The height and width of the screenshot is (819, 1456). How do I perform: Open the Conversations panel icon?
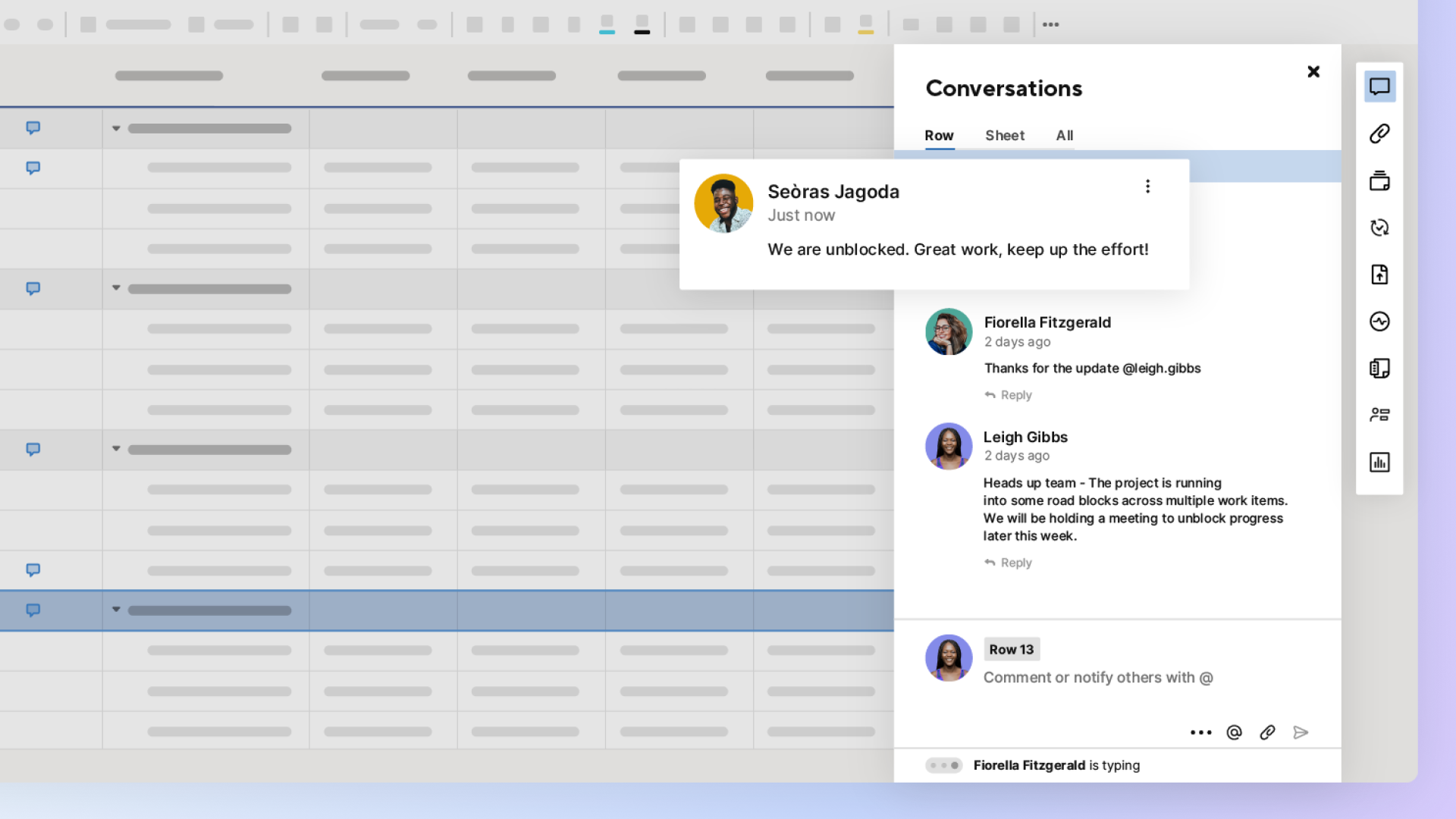tap(1379, 86)
